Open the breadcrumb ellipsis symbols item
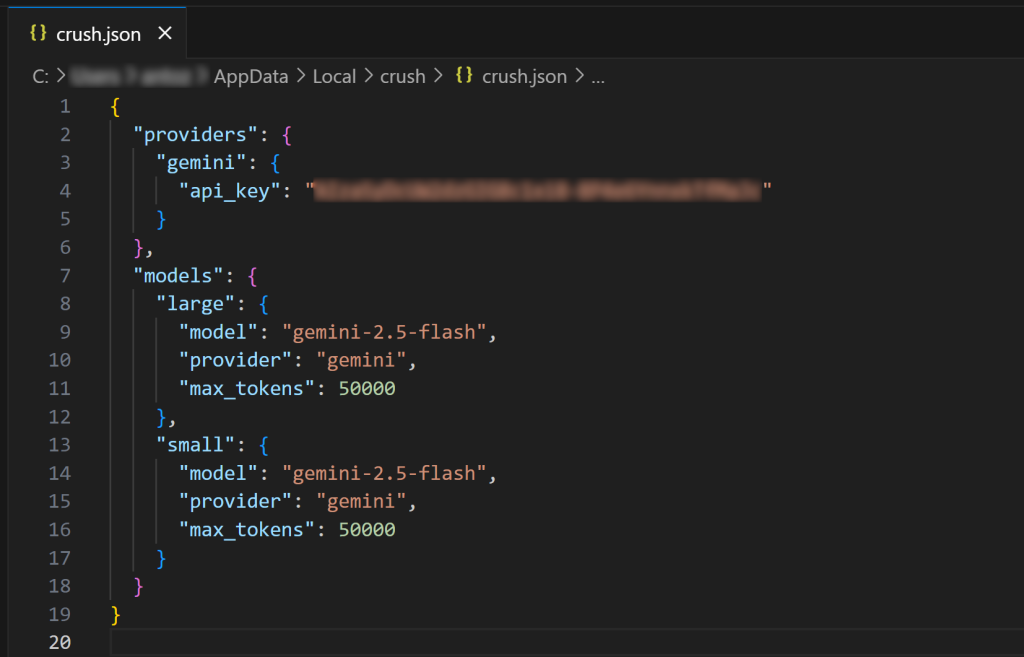 pyautogui.click(x=598, y=76)
